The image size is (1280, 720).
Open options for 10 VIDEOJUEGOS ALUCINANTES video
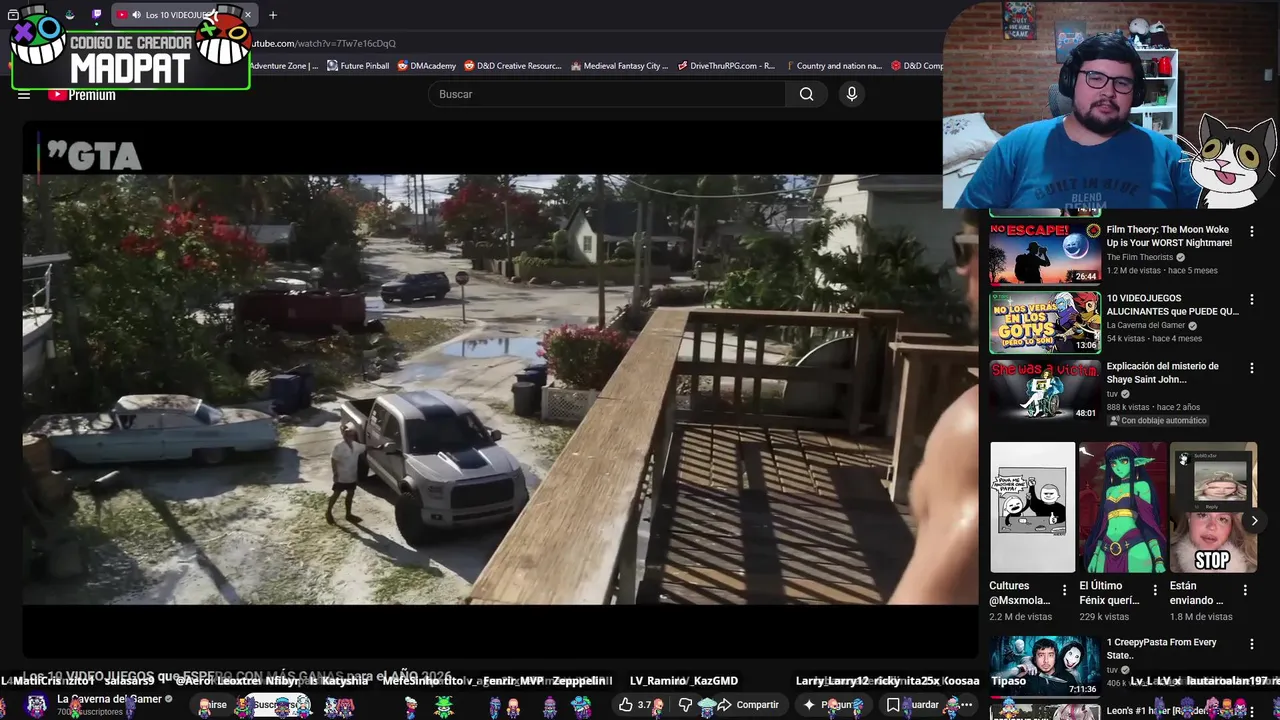[x=1251, y=299]
